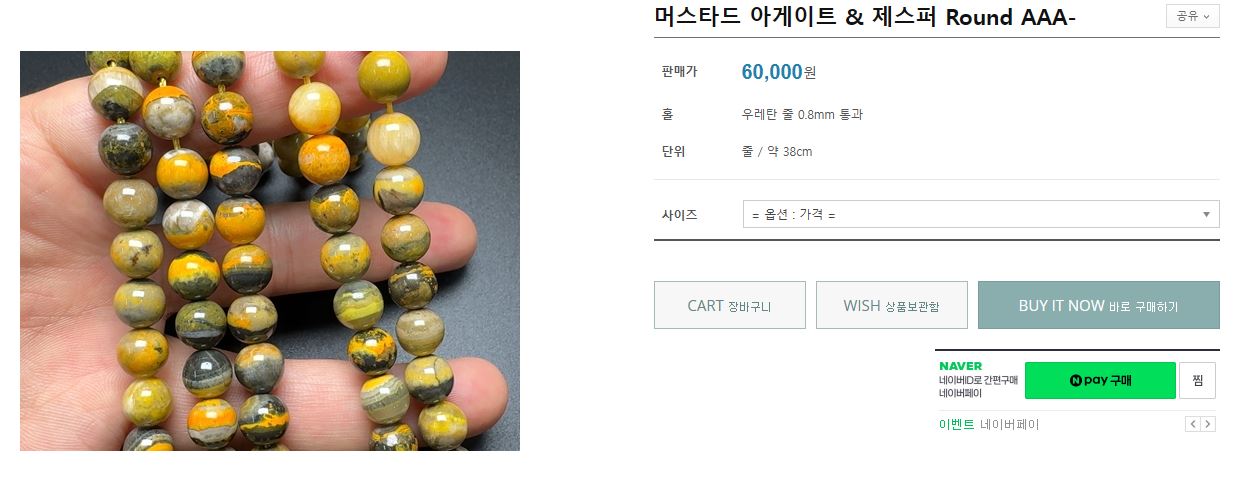Click the 우레탄 줄 0.8mm 통과 text
Screen dimensions: 1251x478
(802, 114)
